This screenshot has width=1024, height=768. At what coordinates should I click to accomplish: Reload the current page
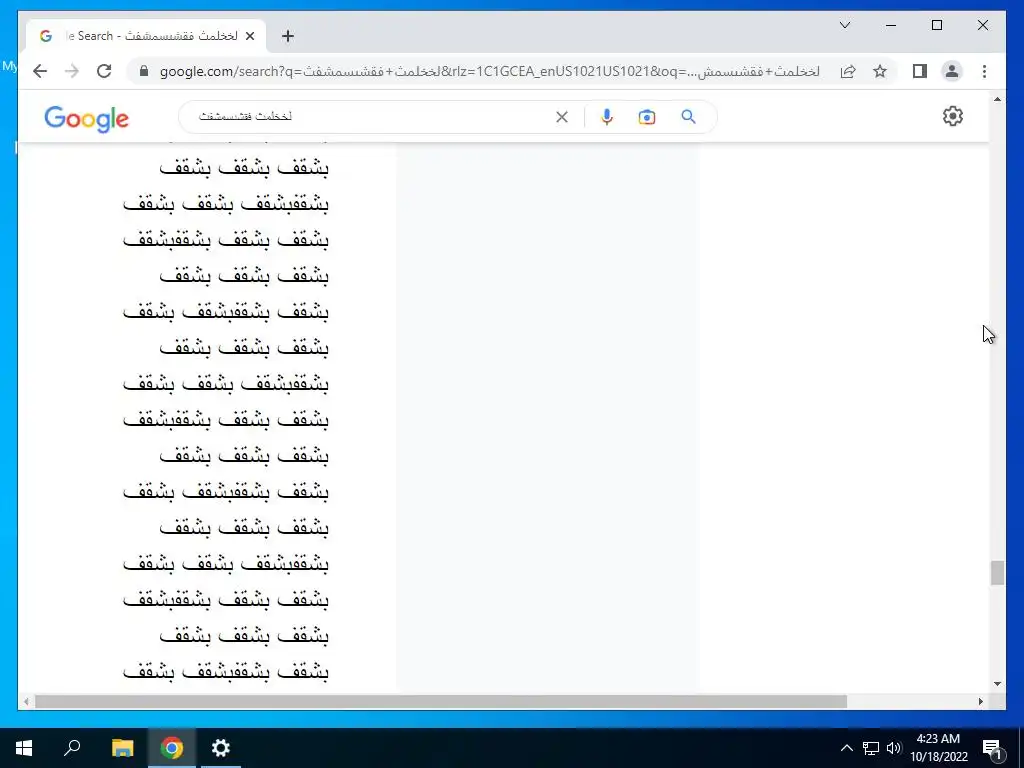pyautogui.click(x=104, y=71)
